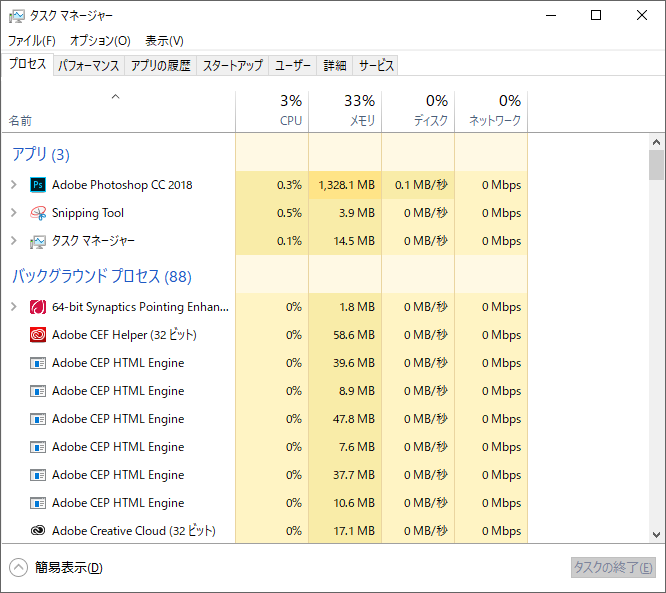This screenshot has height=593, width=666.
Task: Switch to the サービス tab
Action: tap(375, 65)
